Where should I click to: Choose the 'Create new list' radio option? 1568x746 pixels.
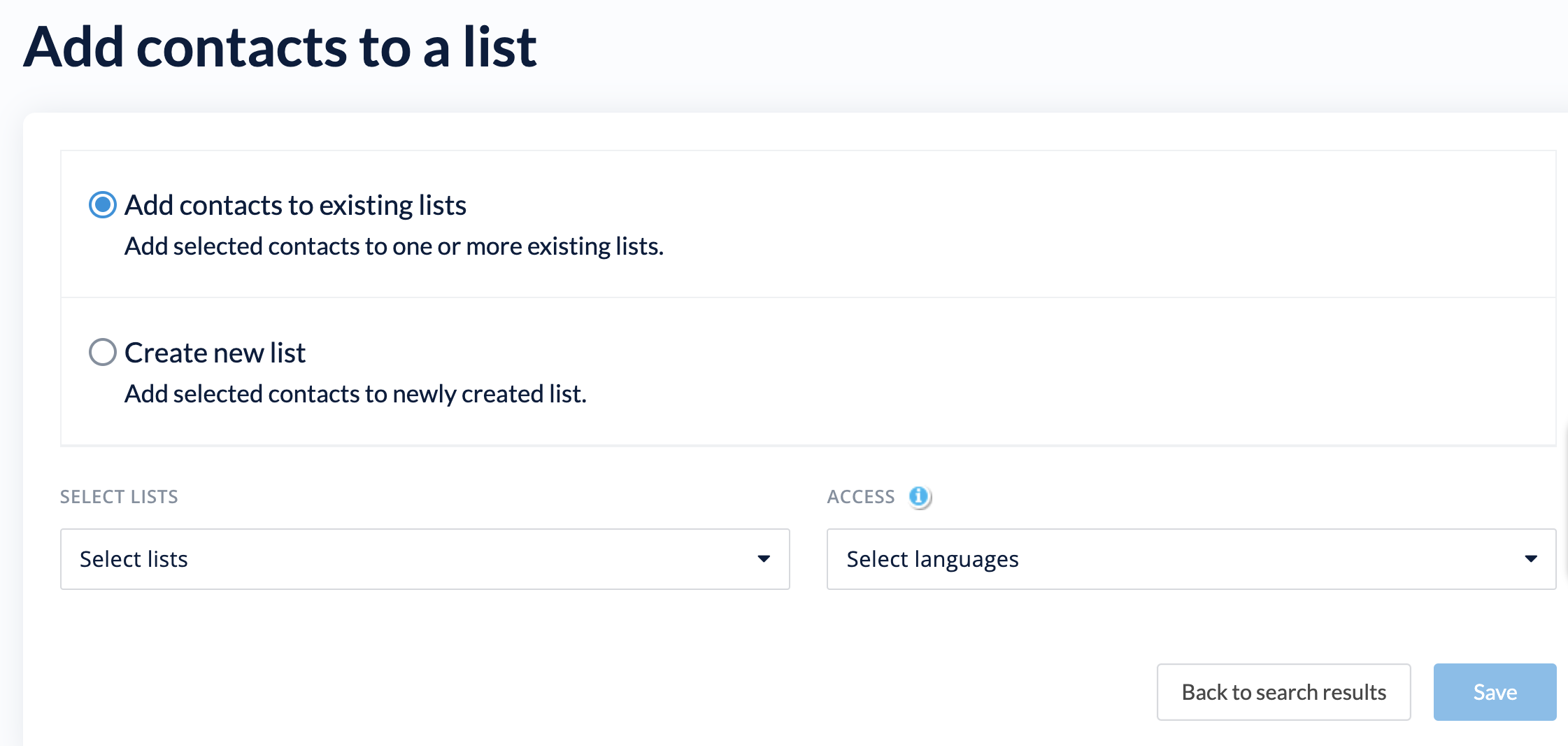point(103,352)
